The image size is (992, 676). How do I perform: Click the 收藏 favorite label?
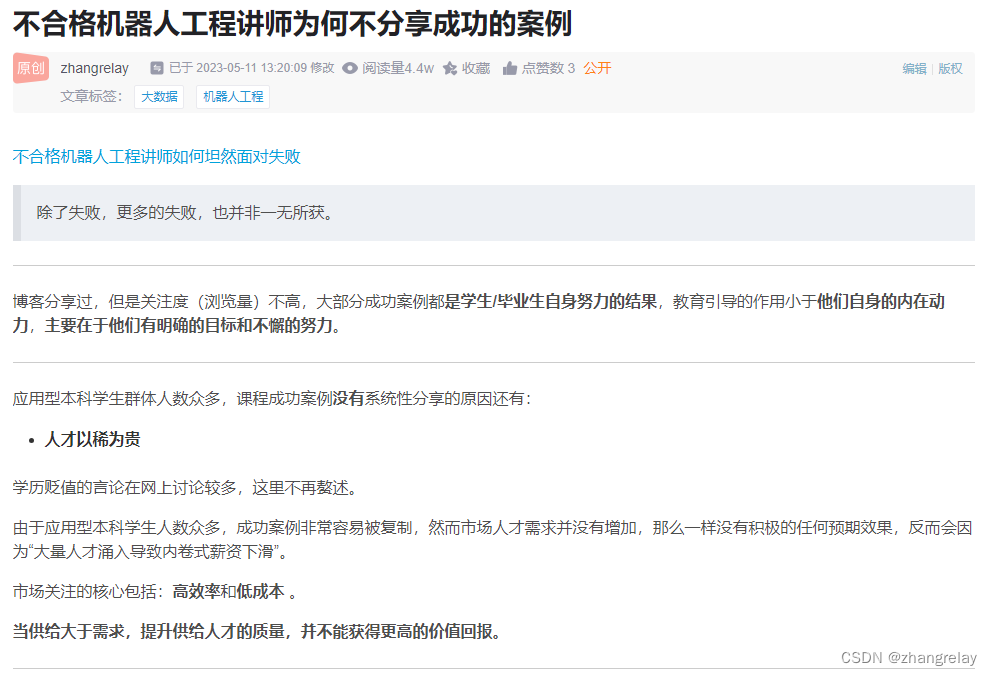coord(476,68)
